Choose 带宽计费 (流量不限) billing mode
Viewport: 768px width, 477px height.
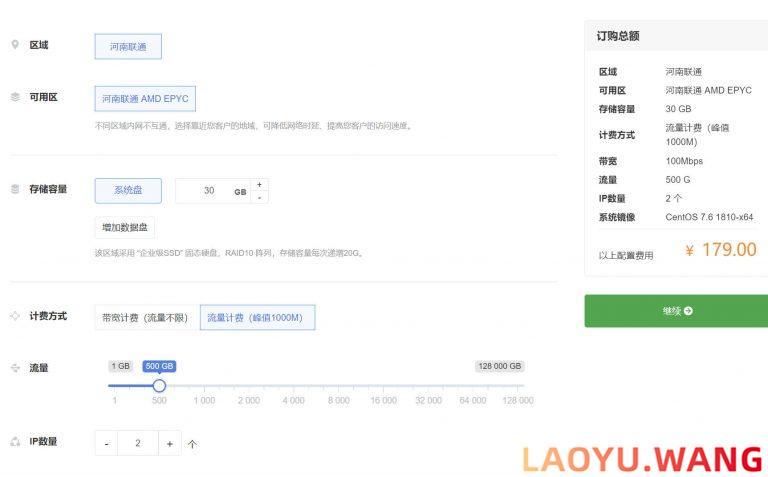pos(145,317)
